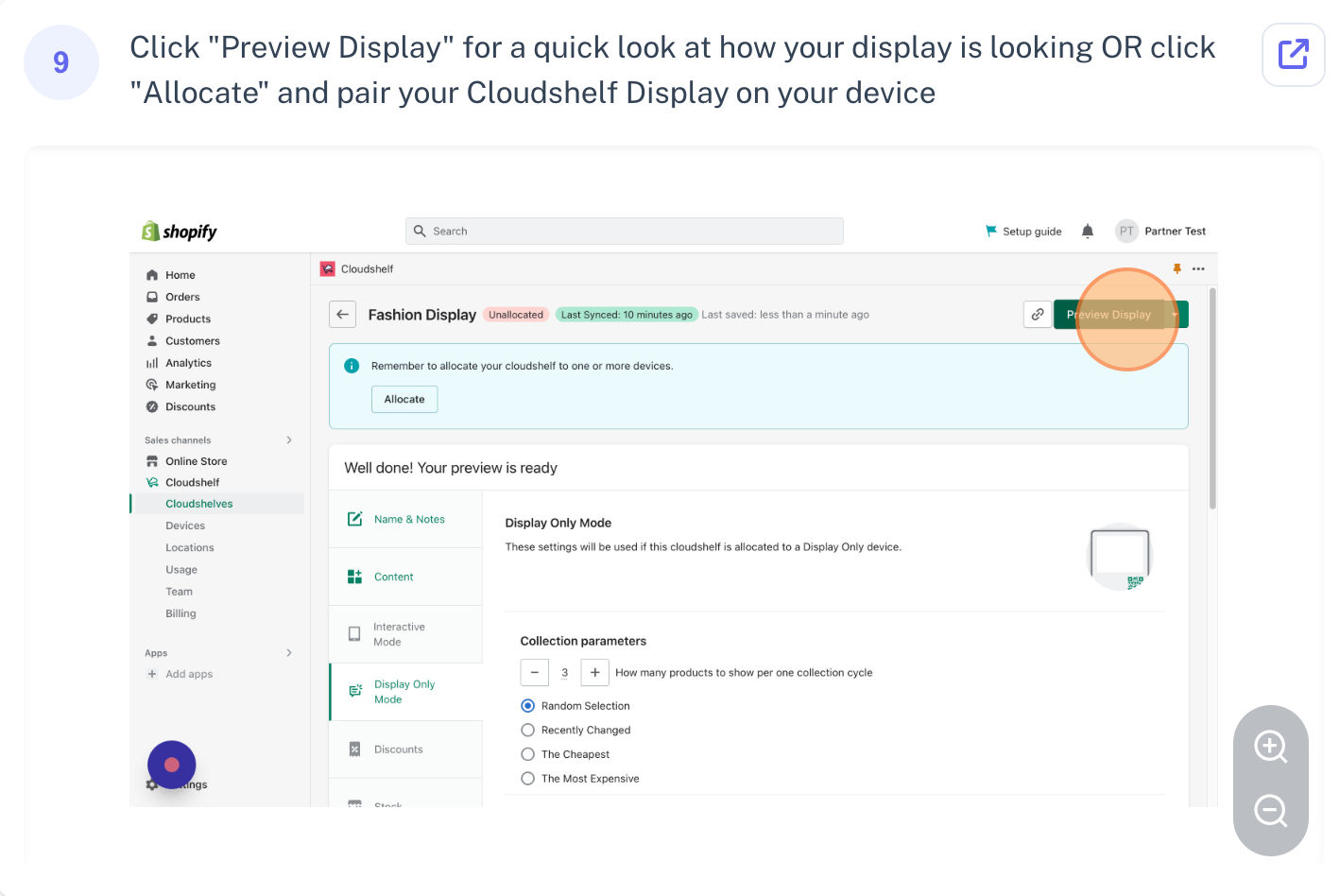
Task: Click the Products tag icon
Action: click(152, 319)
